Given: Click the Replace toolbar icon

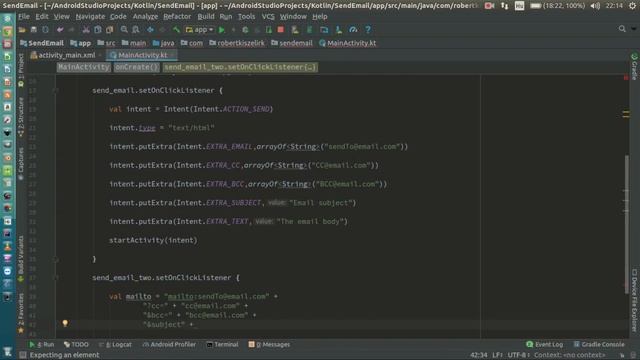Looking at the screenshot, I should [136, 30].
